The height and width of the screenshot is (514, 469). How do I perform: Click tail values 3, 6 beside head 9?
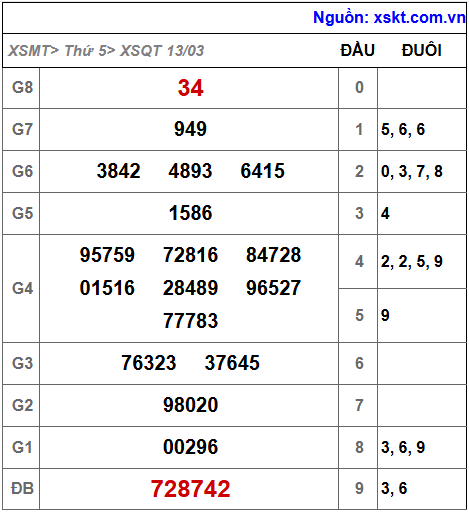click(x=394, y=489)
